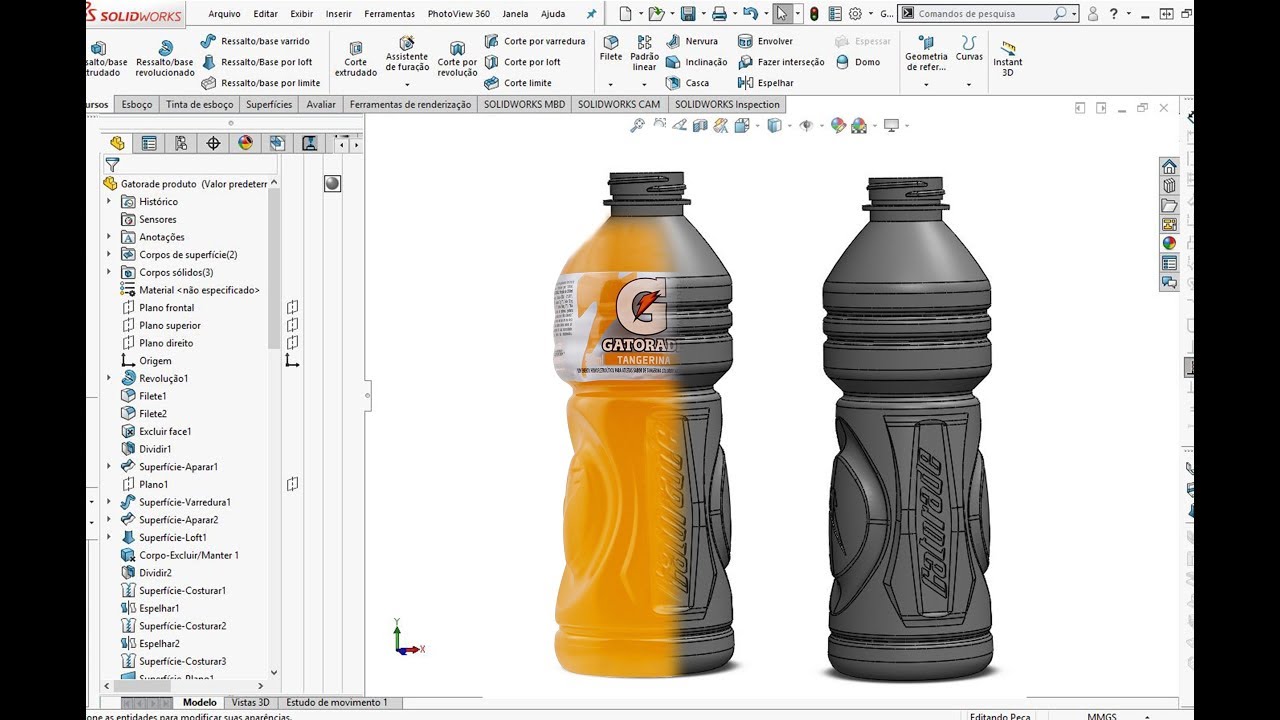Expand the Histórico node
The width and height of the screenshot is (1280, 720).
pos(109,201)
